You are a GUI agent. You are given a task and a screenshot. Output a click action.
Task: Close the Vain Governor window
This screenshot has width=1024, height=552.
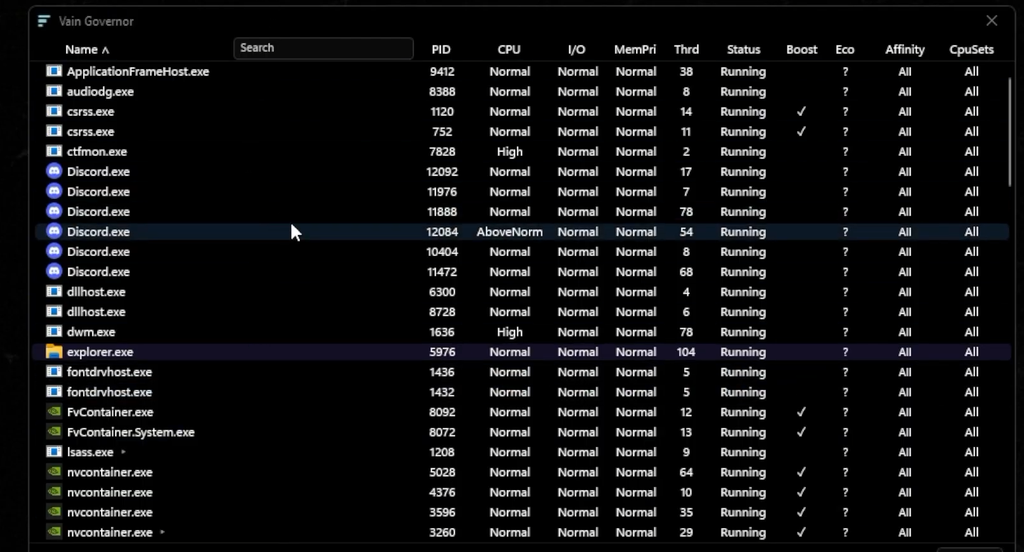point(991,21)
